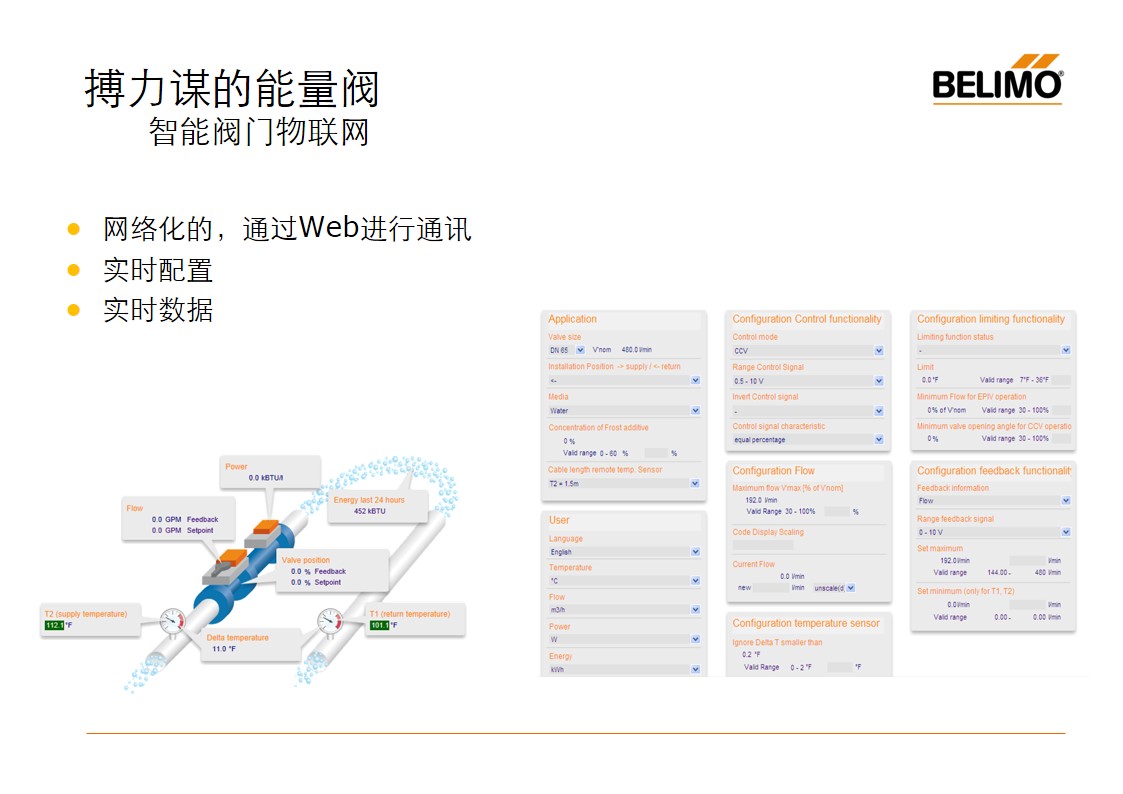Click the Set maximum l/min input field
The height and width of the screenshot is (794, 1123).
[x=1028, y=561]
